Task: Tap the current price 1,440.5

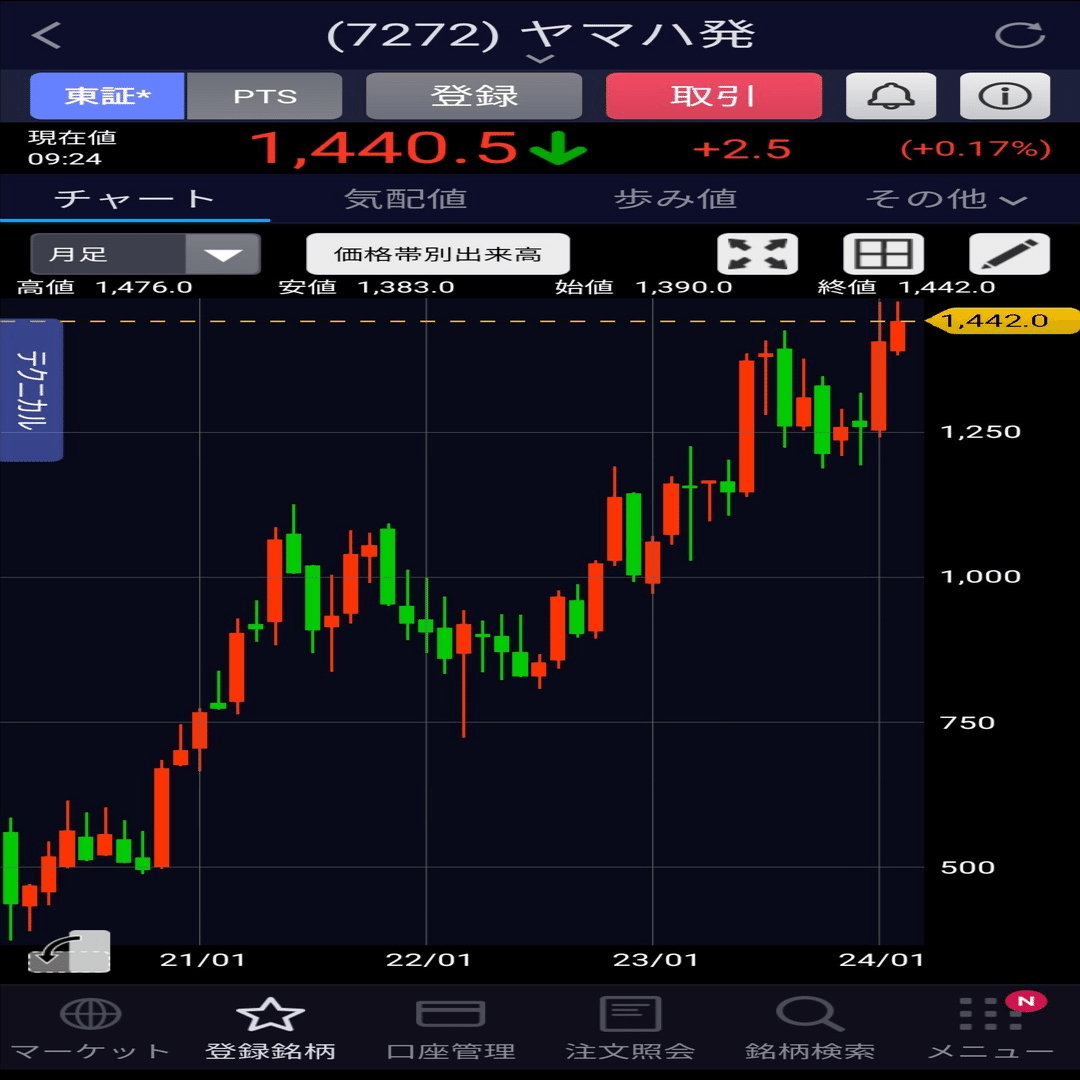Action: 384,148
